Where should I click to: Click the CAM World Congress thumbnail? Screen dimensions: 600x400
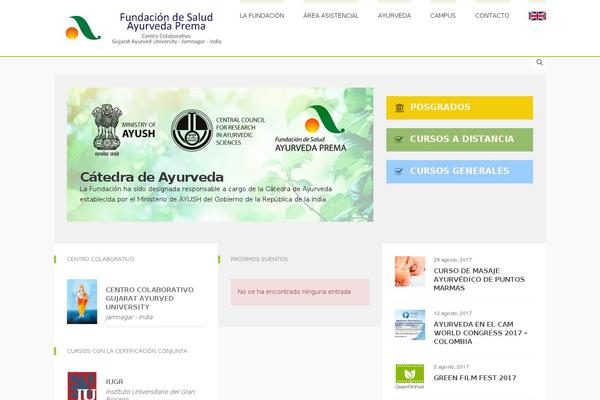410,325
